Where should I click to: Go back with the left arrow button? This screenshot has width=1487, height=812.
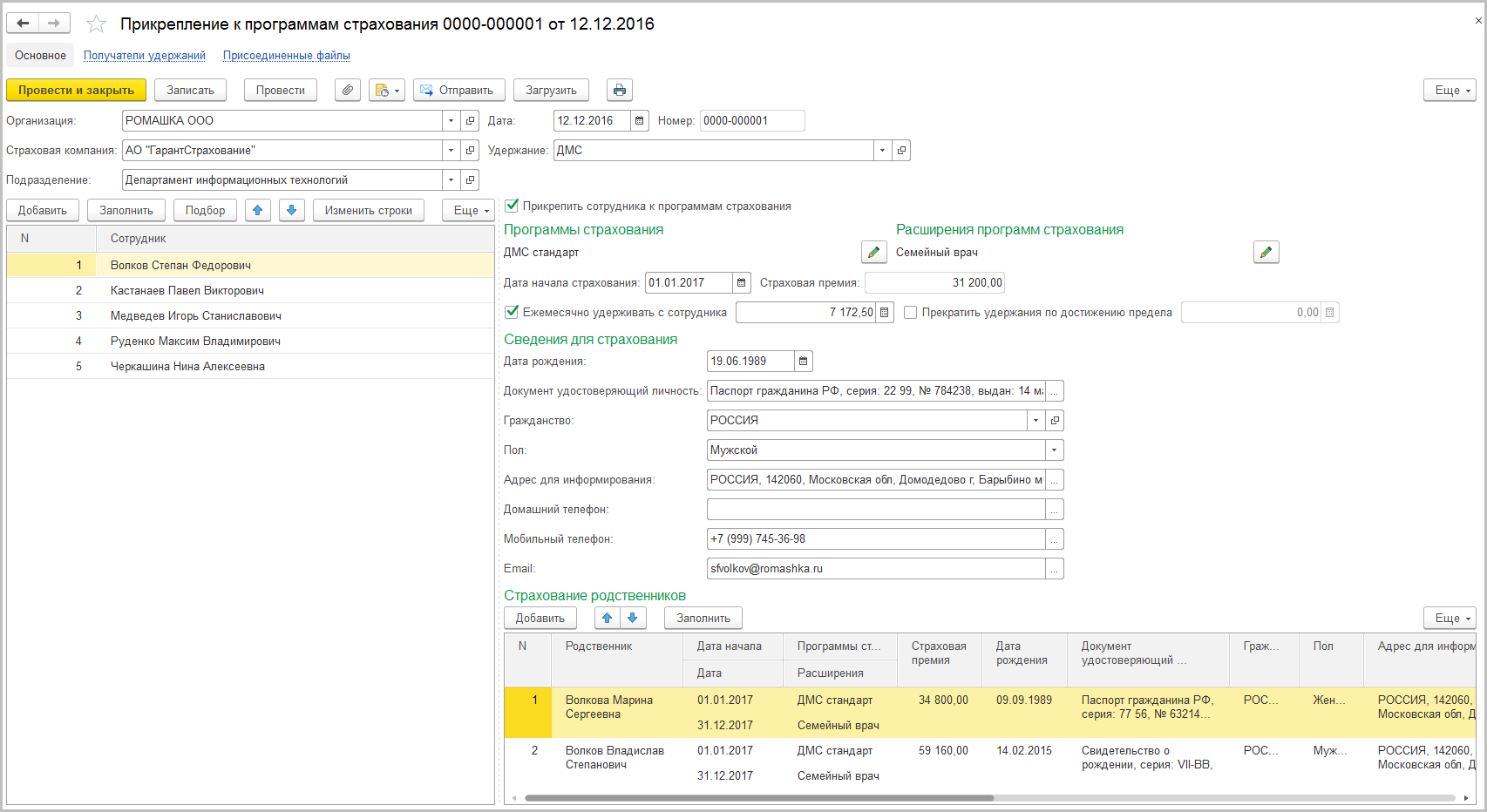pos(24,24)
